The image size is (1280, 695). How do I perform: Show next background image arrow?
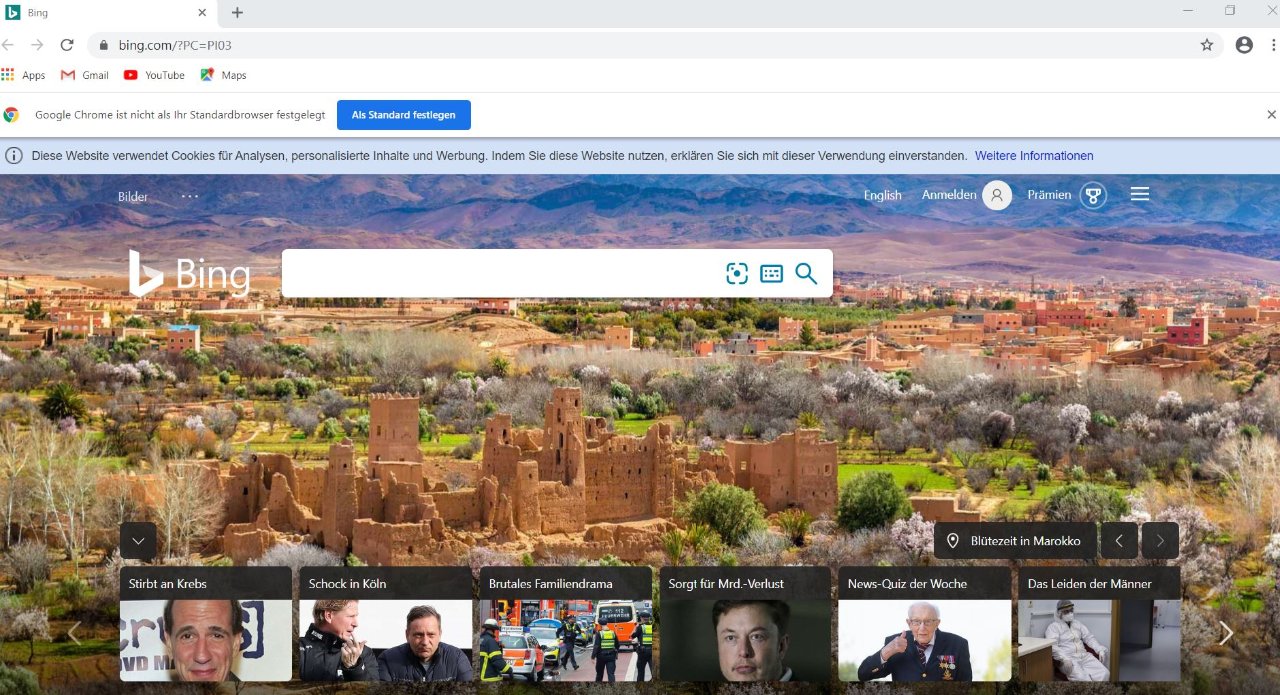tap(1160, 540)
